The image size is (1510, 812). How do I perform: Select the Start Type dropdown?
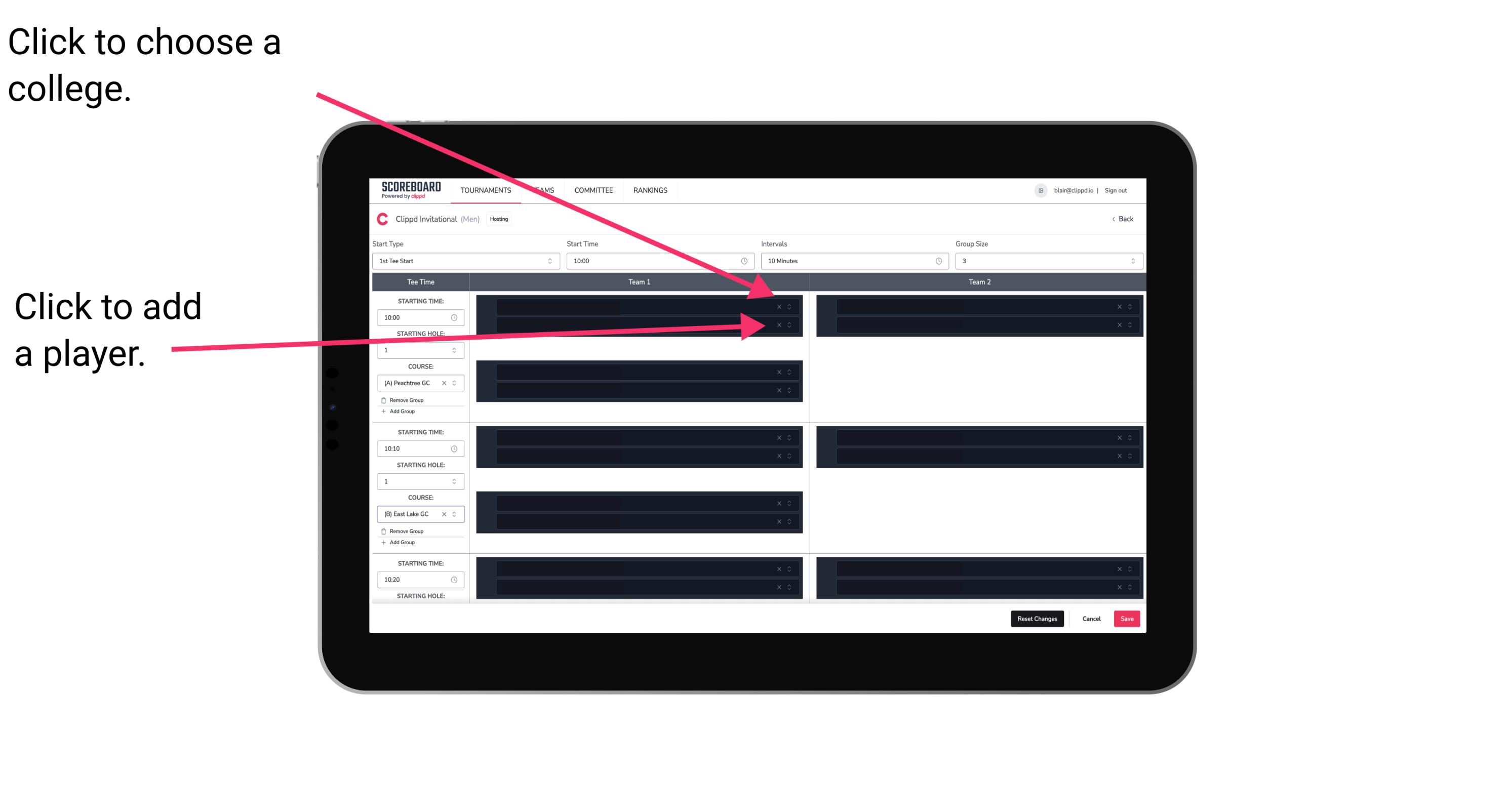464,261
